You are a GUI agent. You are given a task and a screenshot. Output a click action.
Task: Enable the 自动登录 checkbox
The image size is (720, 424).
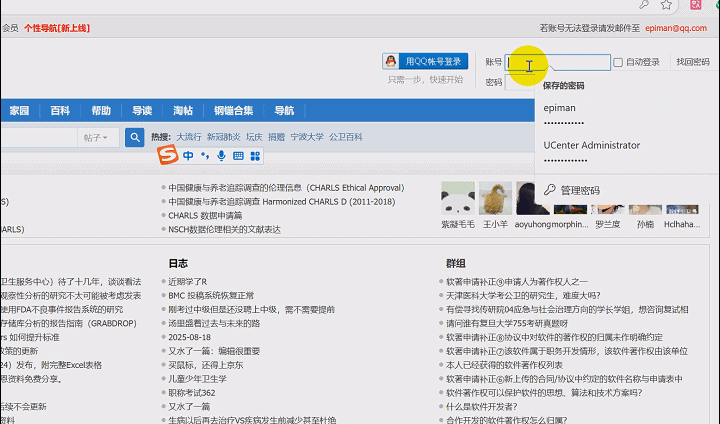point(618,62)
